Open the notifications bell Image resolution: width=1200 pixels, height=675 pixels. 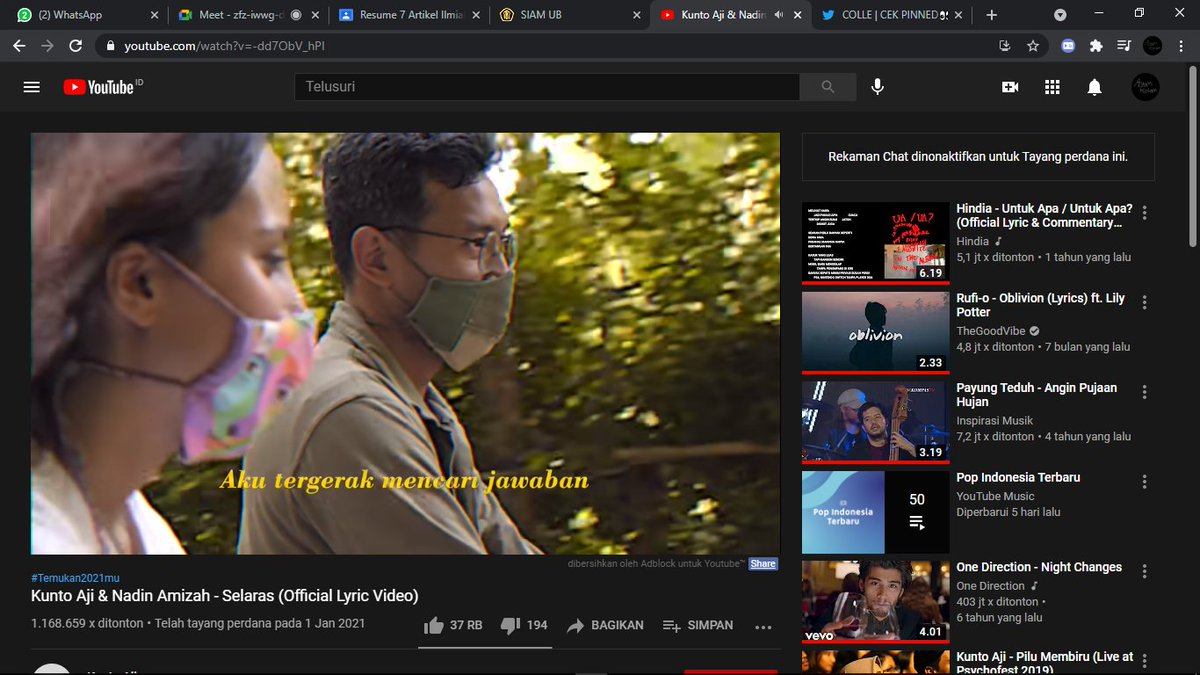[1094, 87]
